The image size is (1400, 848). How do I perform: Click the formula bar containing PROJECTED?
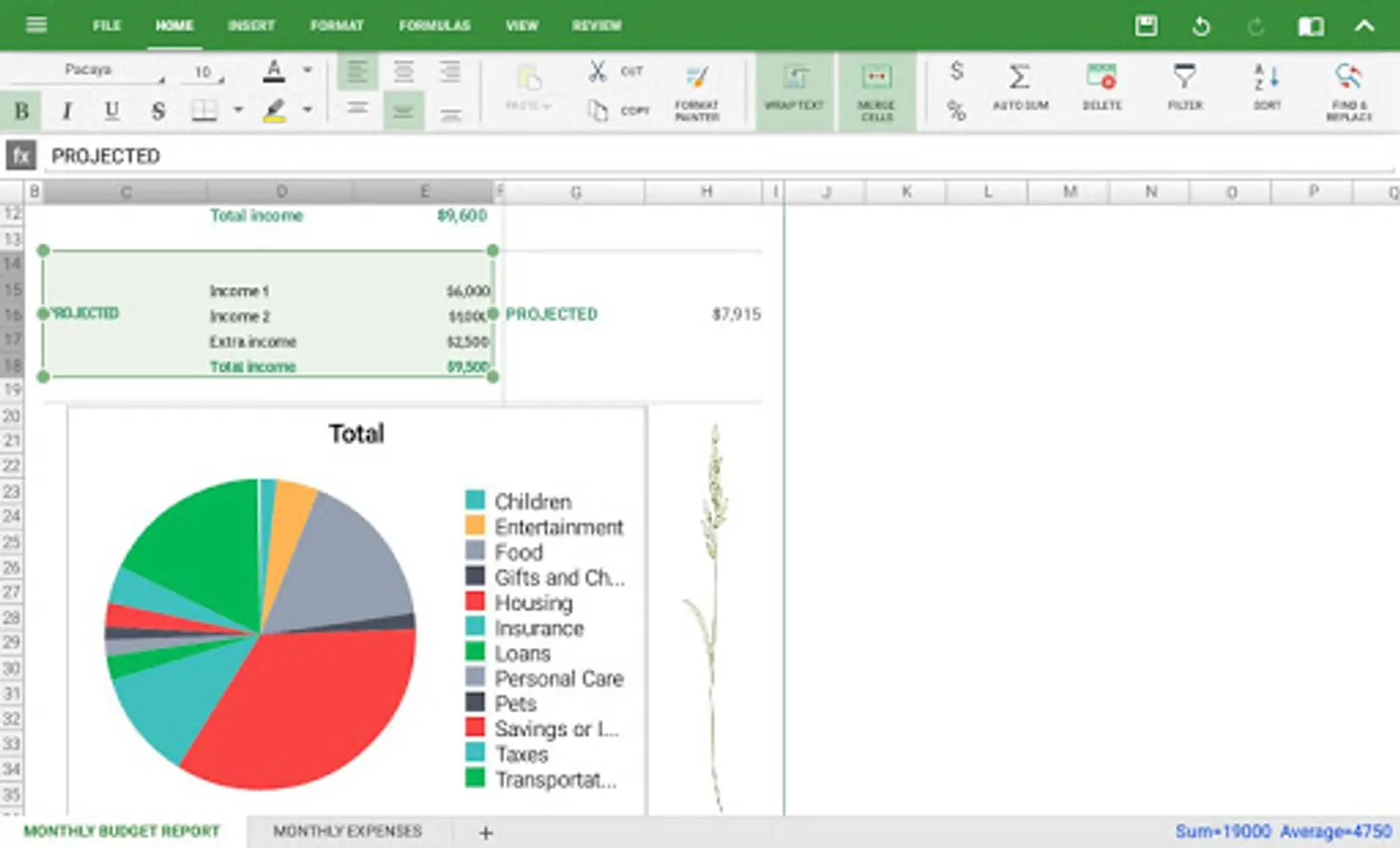tap(716, 155)
